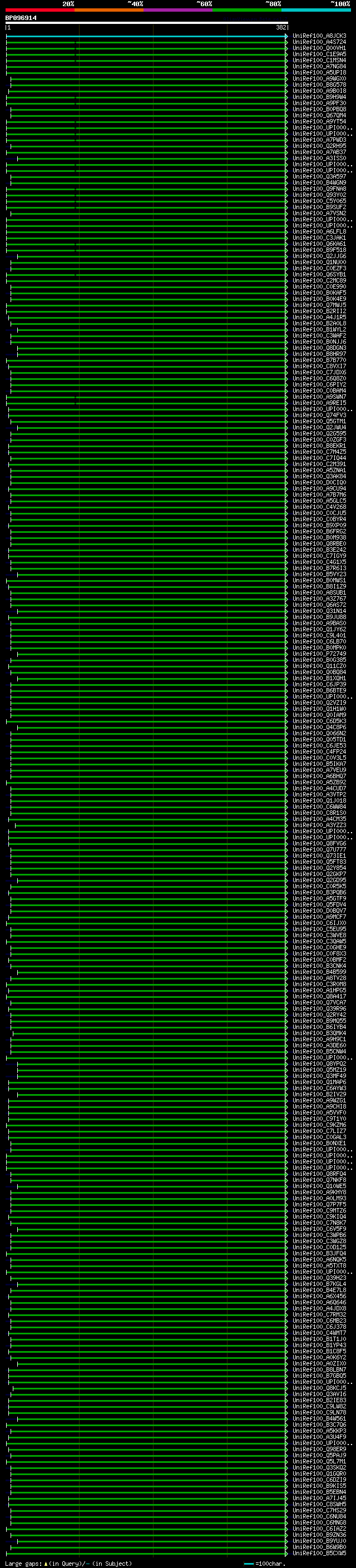Open hit UniRef100_B9SUF2
Viewport: 356px width, 1568px height.
pos(319,207)
